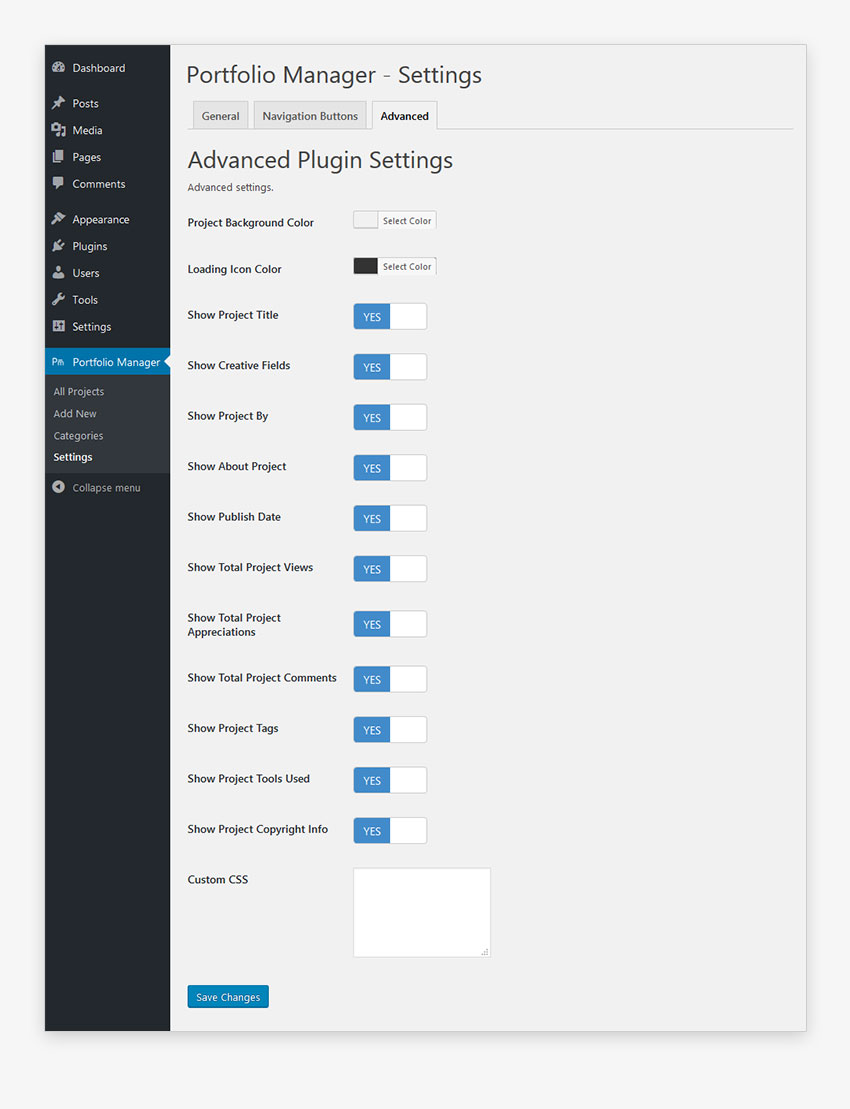Click the Dashboard icon in sidebar
Screen dimensions: 850x1109
pos(59,68)
